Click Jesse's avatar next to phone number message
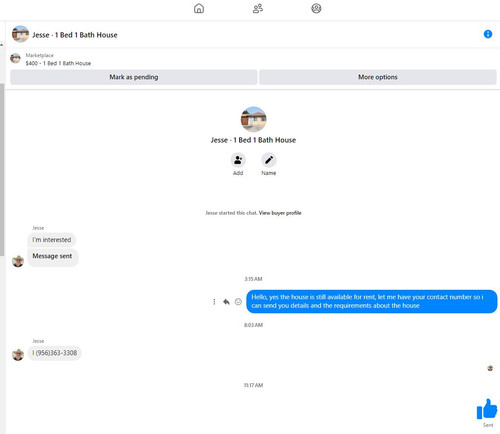Screen dimensions: 500x434 (18, 355)
